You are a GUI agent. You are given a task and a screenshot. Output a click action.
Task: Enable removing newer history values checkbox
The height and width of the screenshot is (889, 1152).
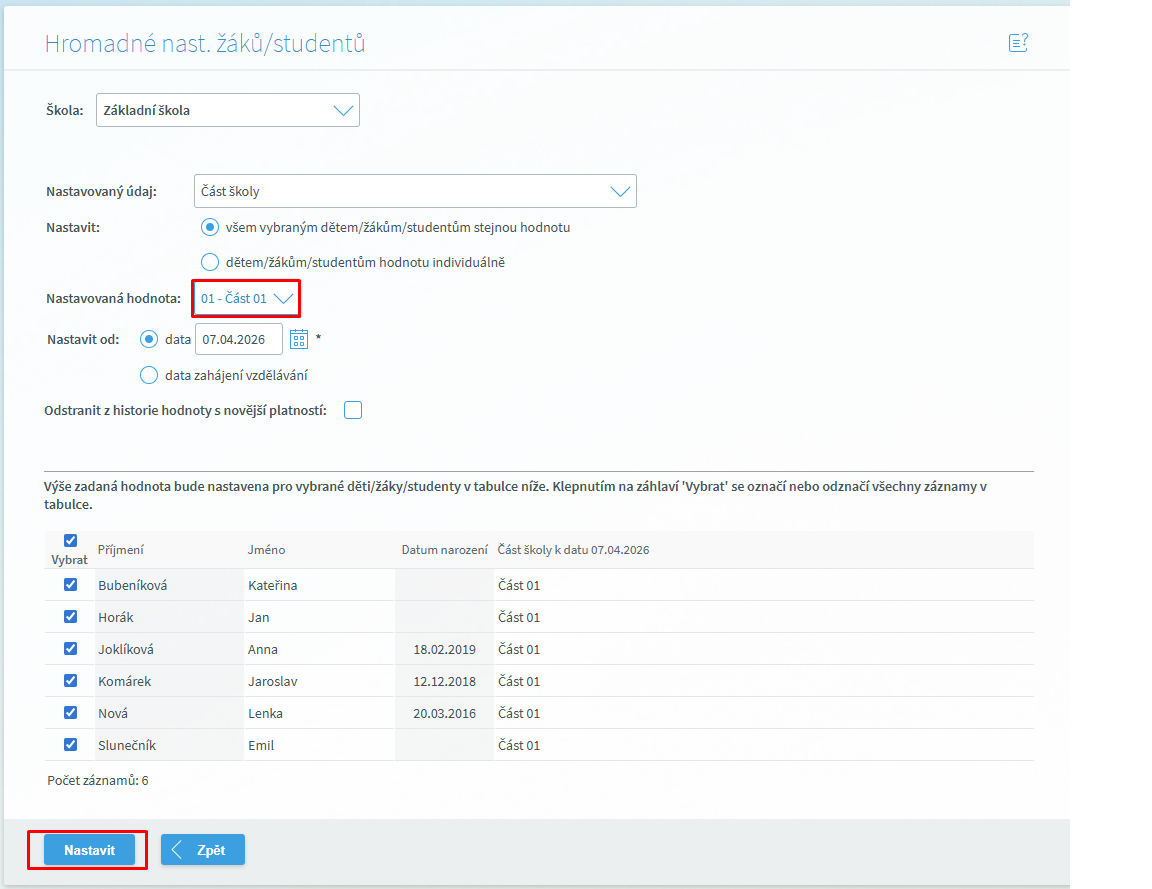[x=353, y=410]
